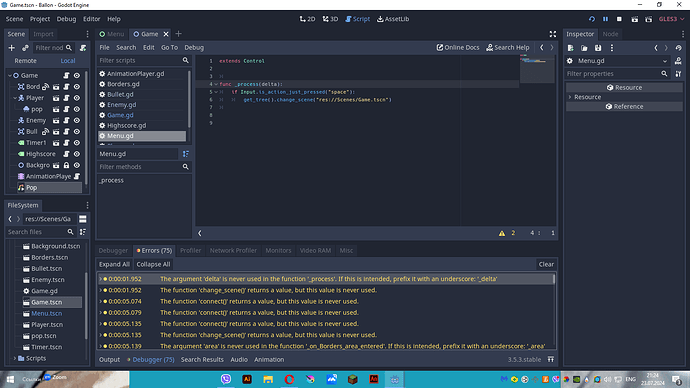Switch to Remote scene tree
The height and width of the screenshot is (388, 690).
(x=26, y=61)
